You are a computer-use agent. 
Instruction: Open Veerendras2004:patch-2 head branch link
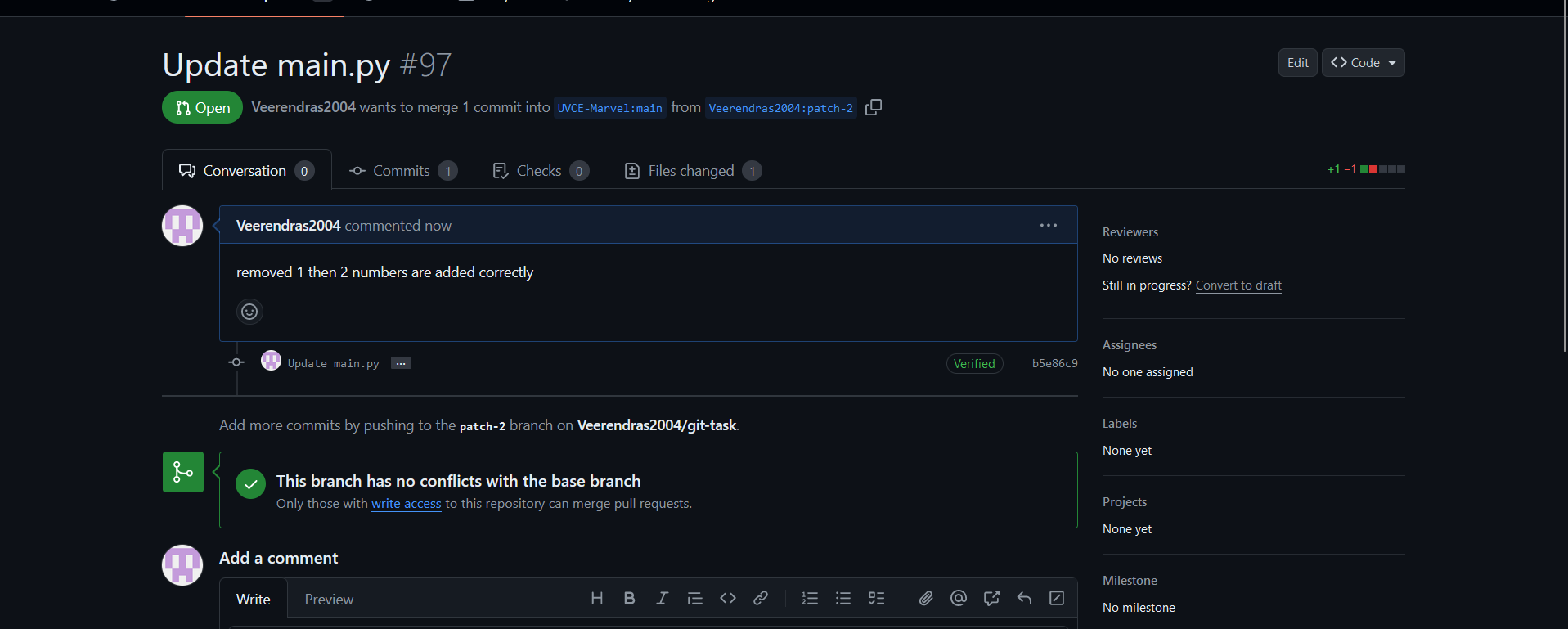point(781,108)
